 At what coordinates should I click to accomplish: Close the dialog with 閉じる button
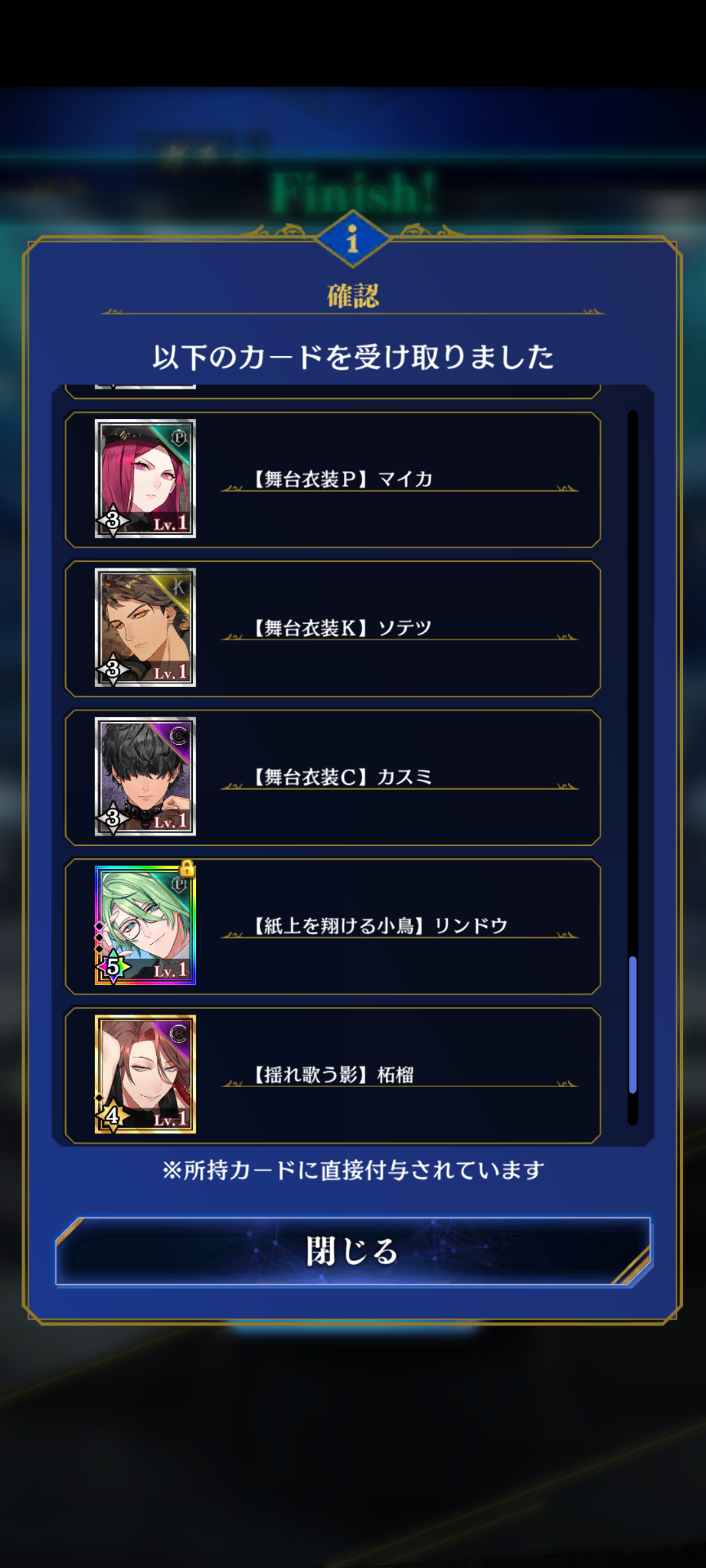pos(353,1251)
